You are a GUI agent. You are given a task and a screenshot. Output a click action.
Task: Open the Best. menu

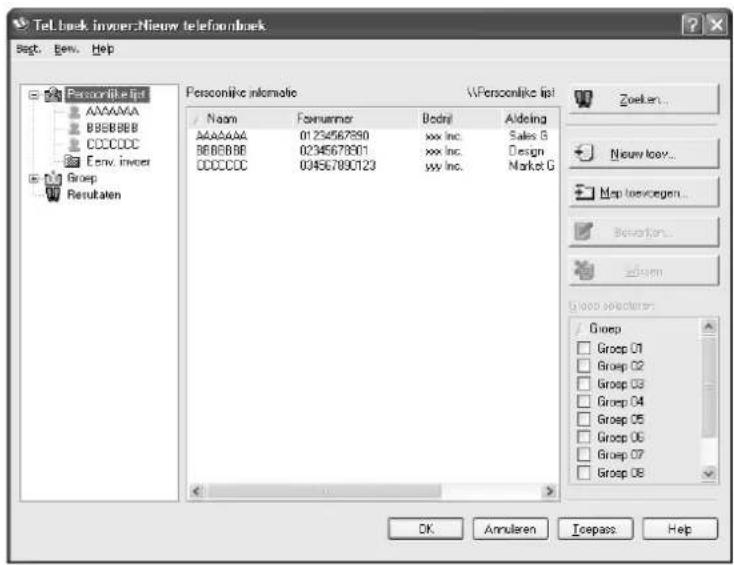click(x=29, y=49)
